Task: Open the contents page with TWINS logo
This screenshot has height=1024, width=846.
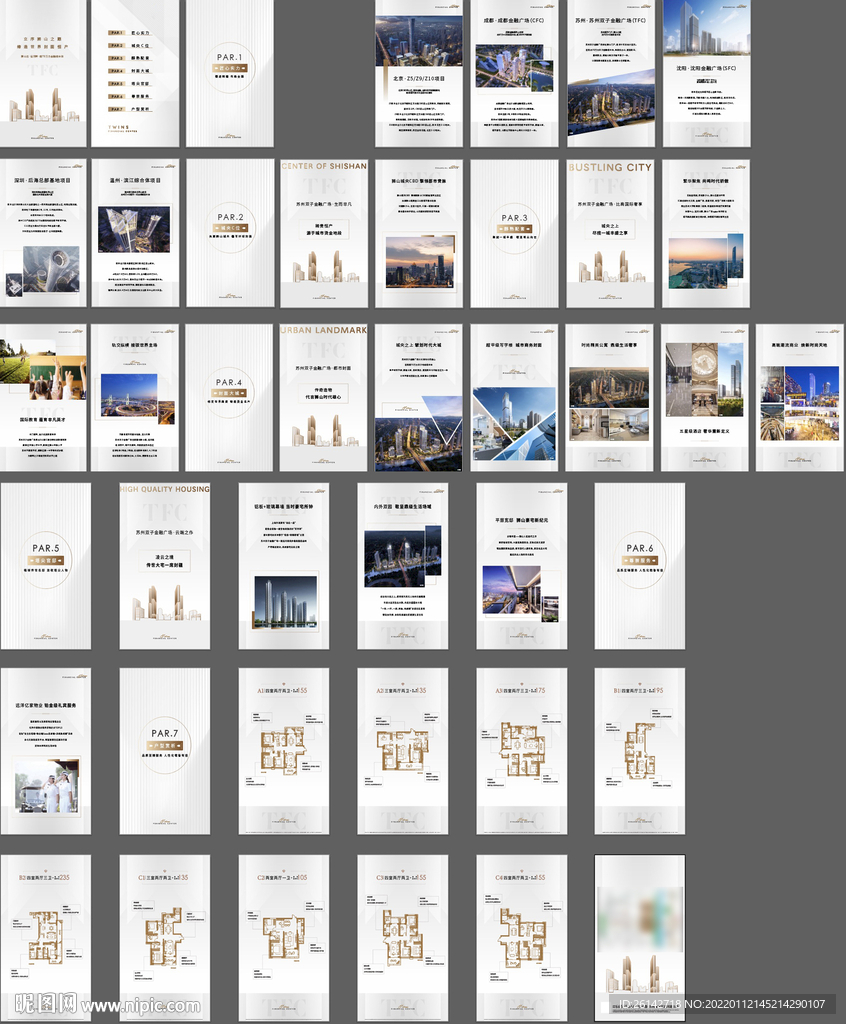Action: coord(135,73)
